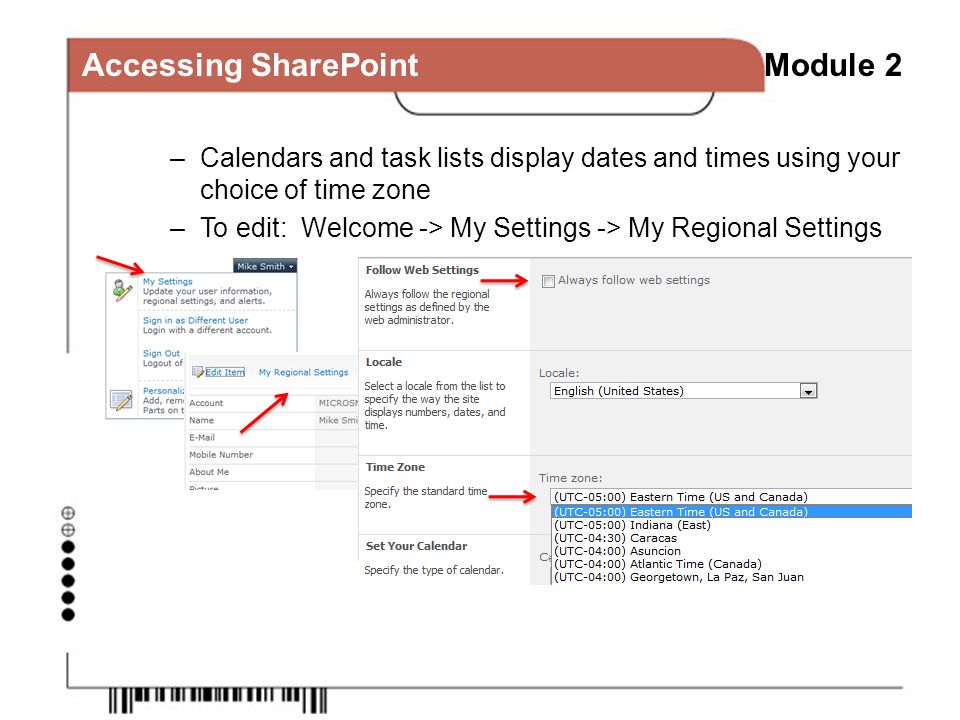Click the Time Zone section heading
This screenshot has width=960, height=720.
[x=396, y=467]
